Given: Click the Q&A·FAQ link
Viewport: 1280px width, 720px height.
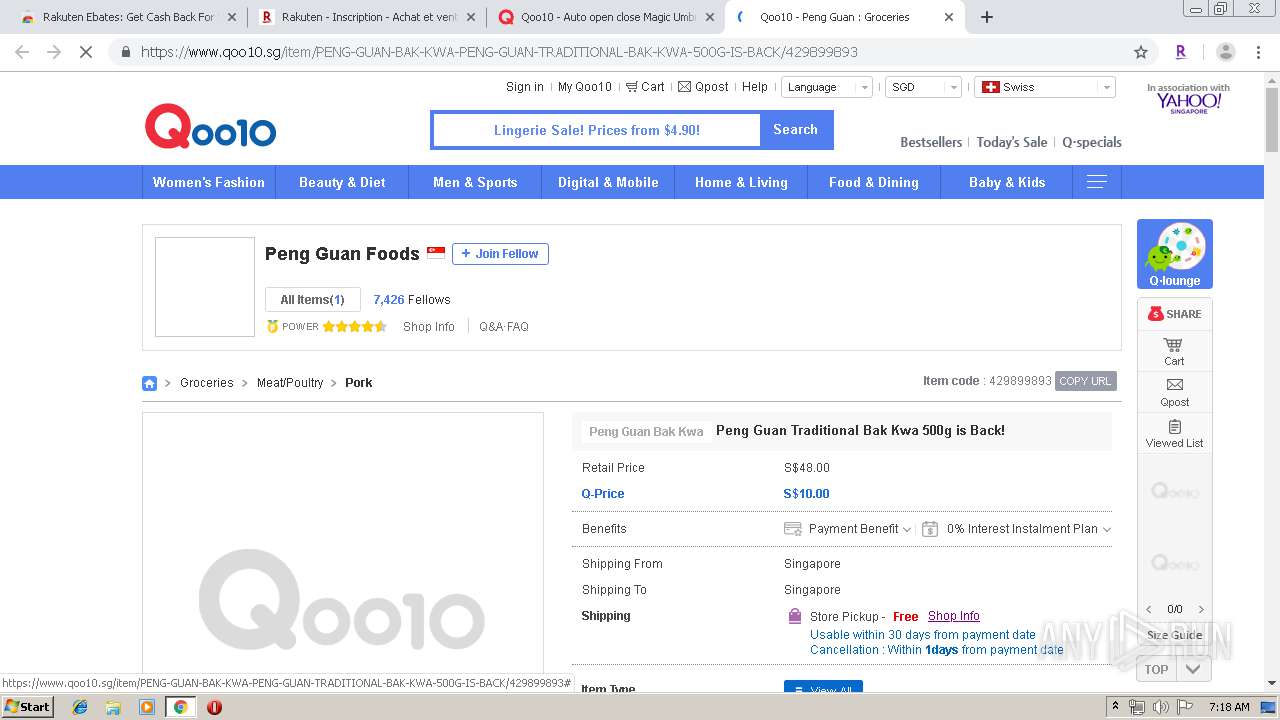Looking at the screenshot, I should point(504,327).
